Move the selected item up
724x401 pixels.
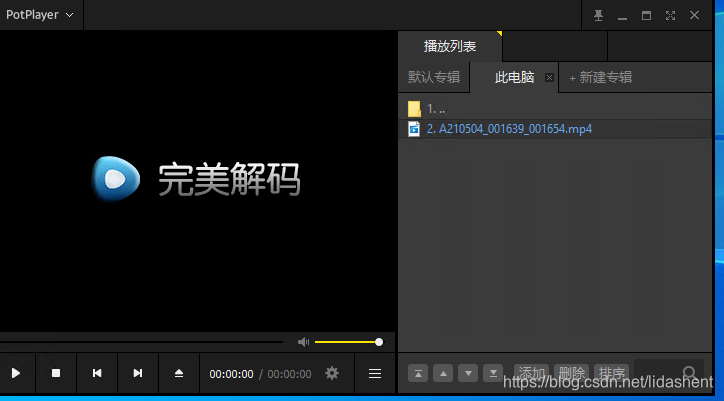click(x=443, y=373)
